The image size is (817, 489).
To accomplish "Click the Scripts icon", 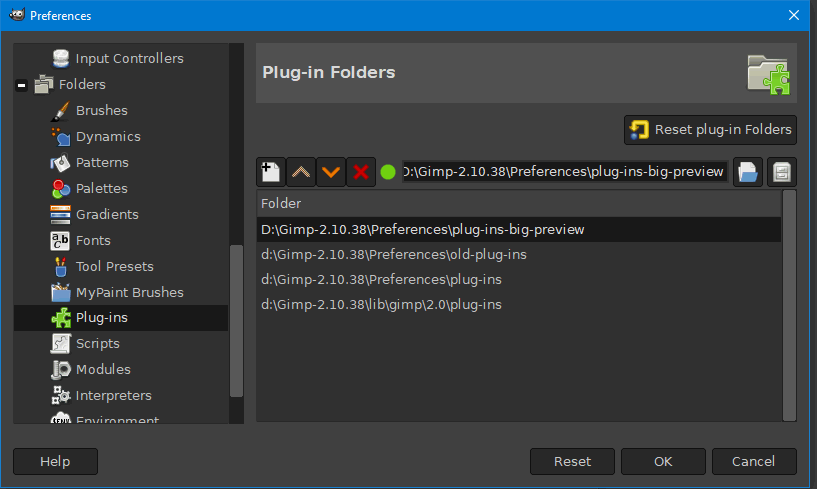I will coord(60,344).
